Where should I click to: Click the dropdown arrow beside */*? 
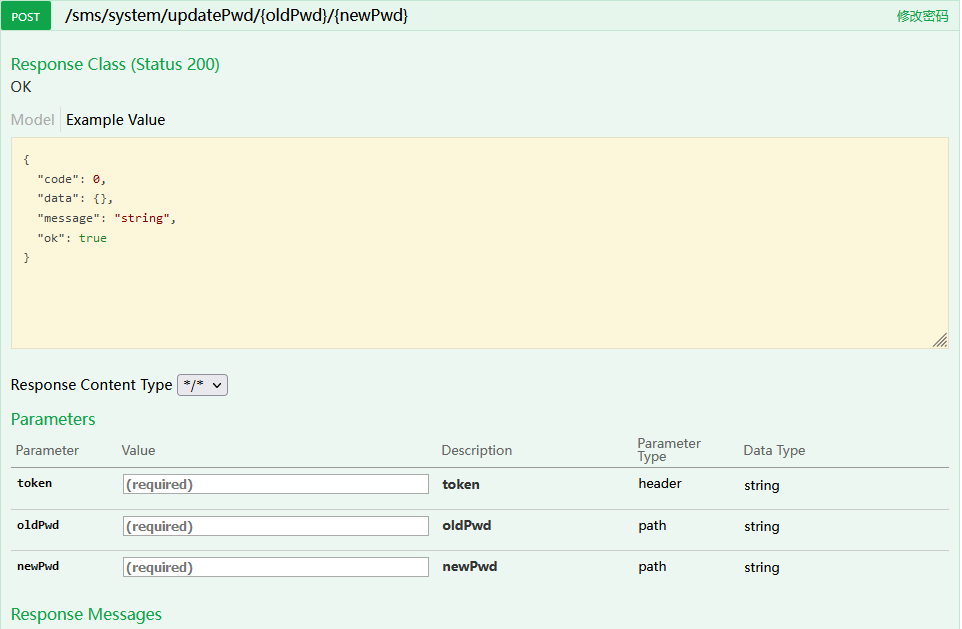click(x=217, y=385)
